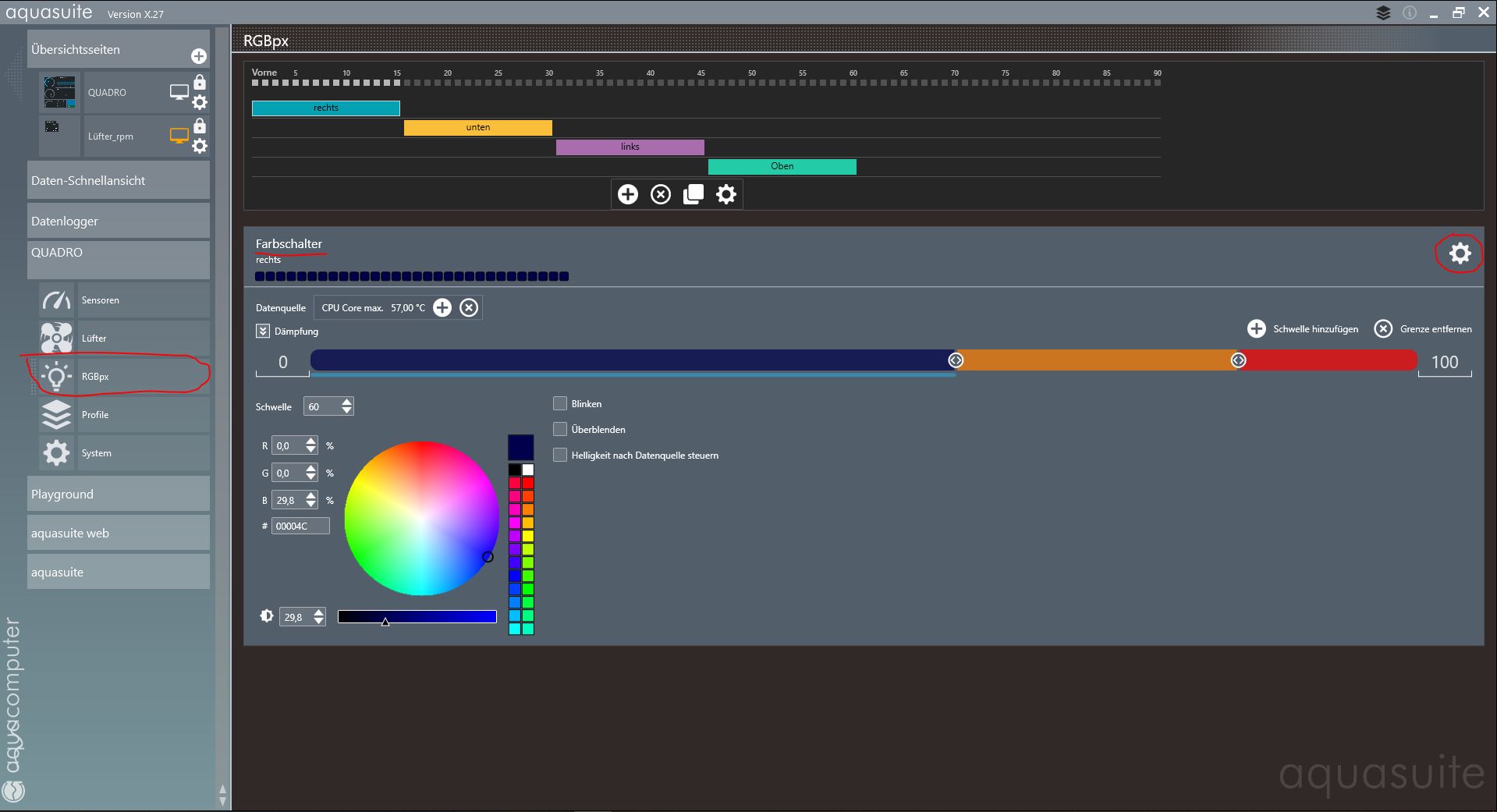Image resolution: width=1497 pixels, height=812 pixels.
Task: Open the Farbschalter settings gear
Action: click(1460, 253)
